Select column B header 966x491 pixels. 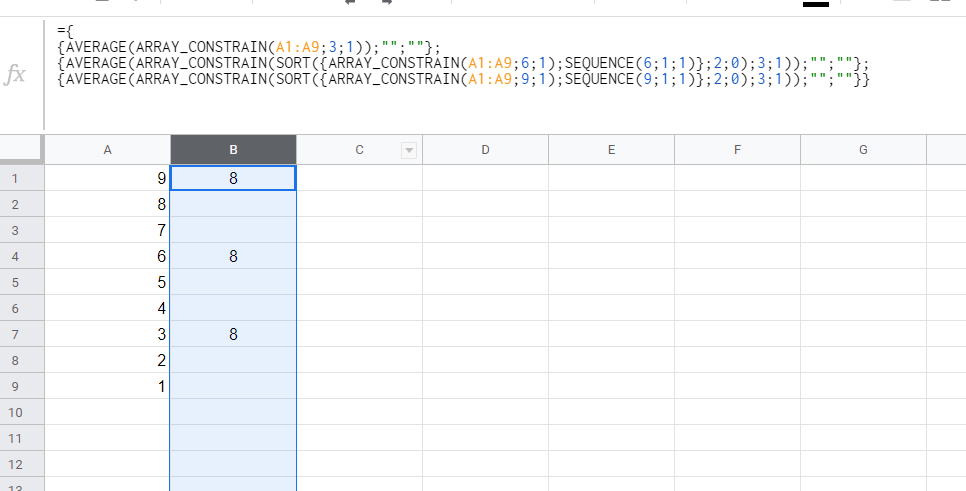click(x=233, y=150)
